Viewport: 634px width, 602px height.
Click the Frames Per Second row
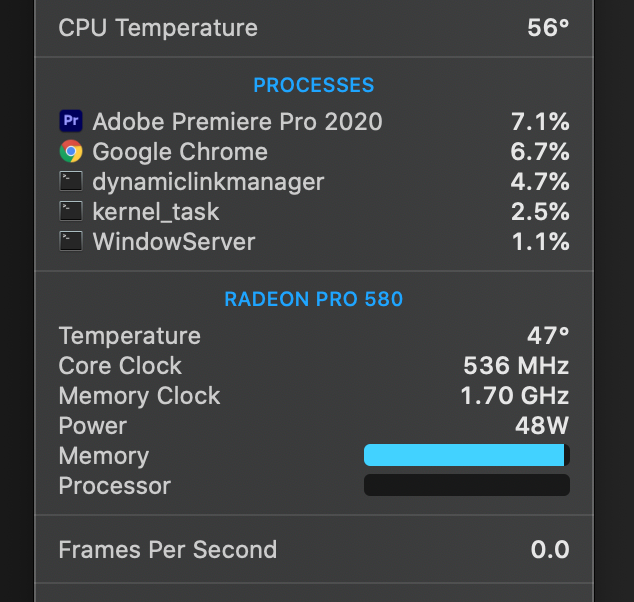(314, 549)
